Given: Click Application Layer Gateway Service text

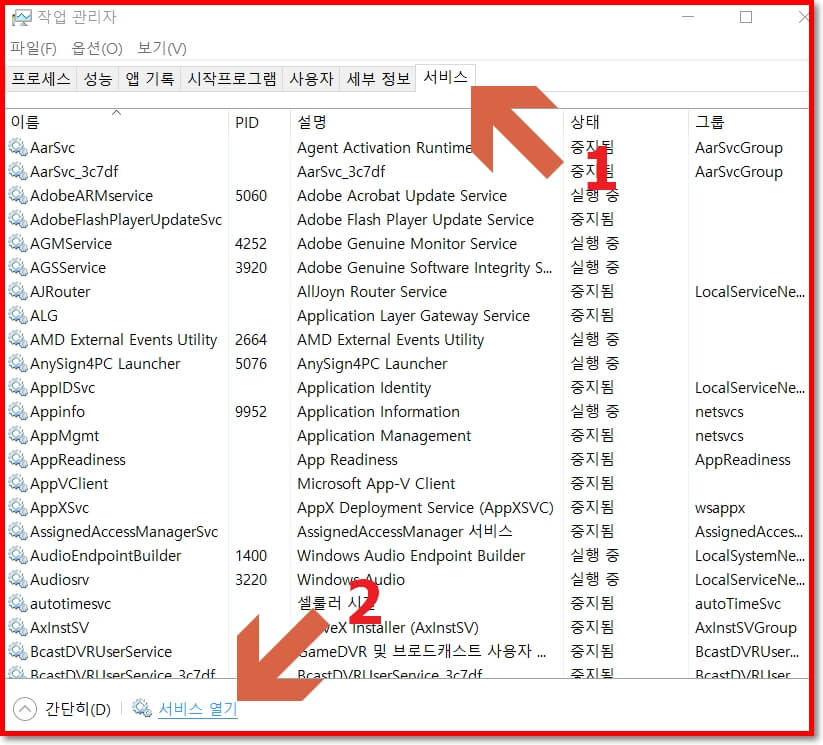Looking at the screenshot, I should (x=413, y=316).
